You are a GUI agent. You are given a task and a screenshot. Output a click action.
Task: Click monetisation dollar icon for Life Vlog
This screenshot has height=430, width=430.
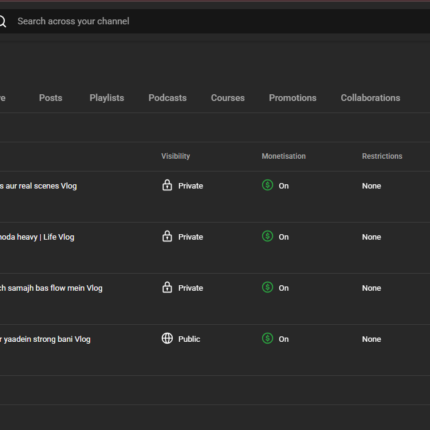(x=267, y=236)
